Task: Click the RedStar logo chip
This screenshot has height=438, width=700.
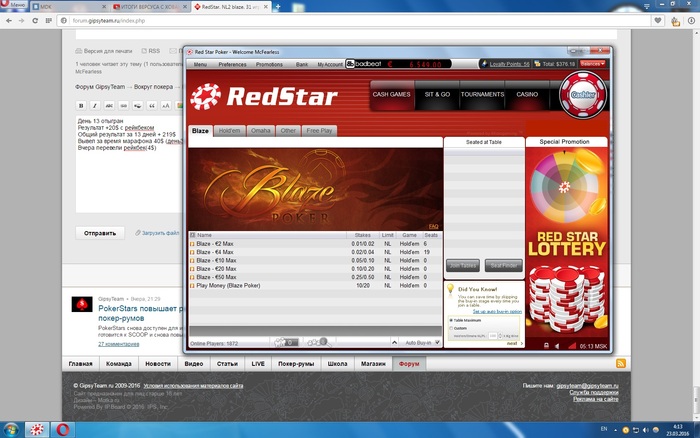Action: tap(205, 96)
